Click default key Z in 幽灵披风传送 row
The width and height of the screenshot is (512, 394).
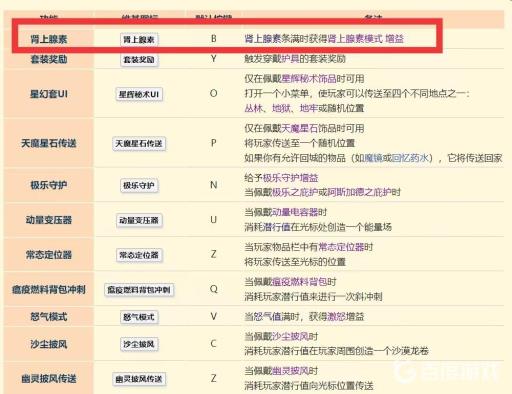(x=214, y=378)
